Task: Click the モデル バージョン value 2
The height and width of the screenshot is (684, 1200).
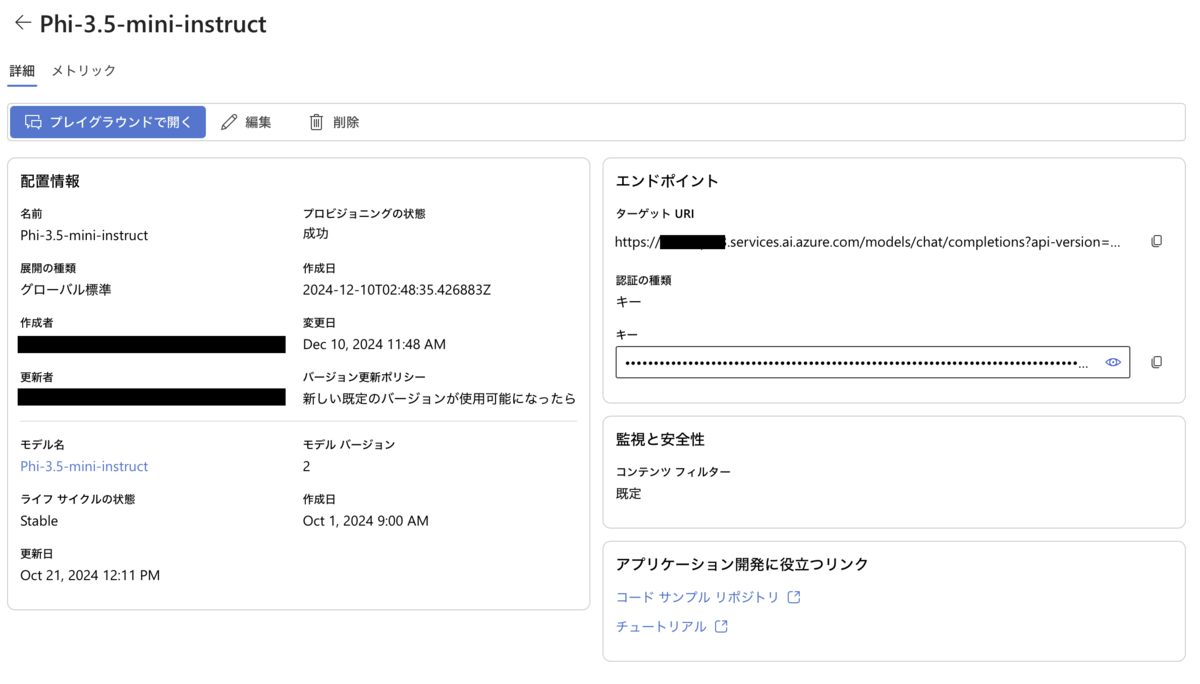Action: [x=307, y=466]
